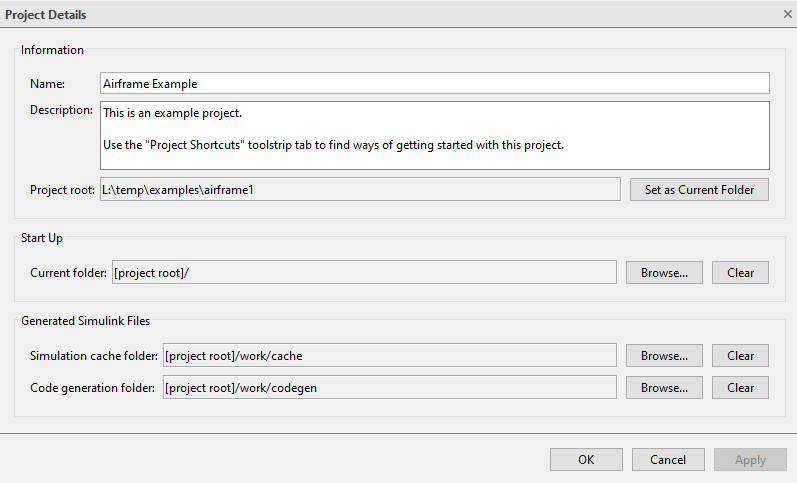Clear the Code generation folder path
This screenshot has width=797, height=483.
pyautogui.click(x=740, y=388)
